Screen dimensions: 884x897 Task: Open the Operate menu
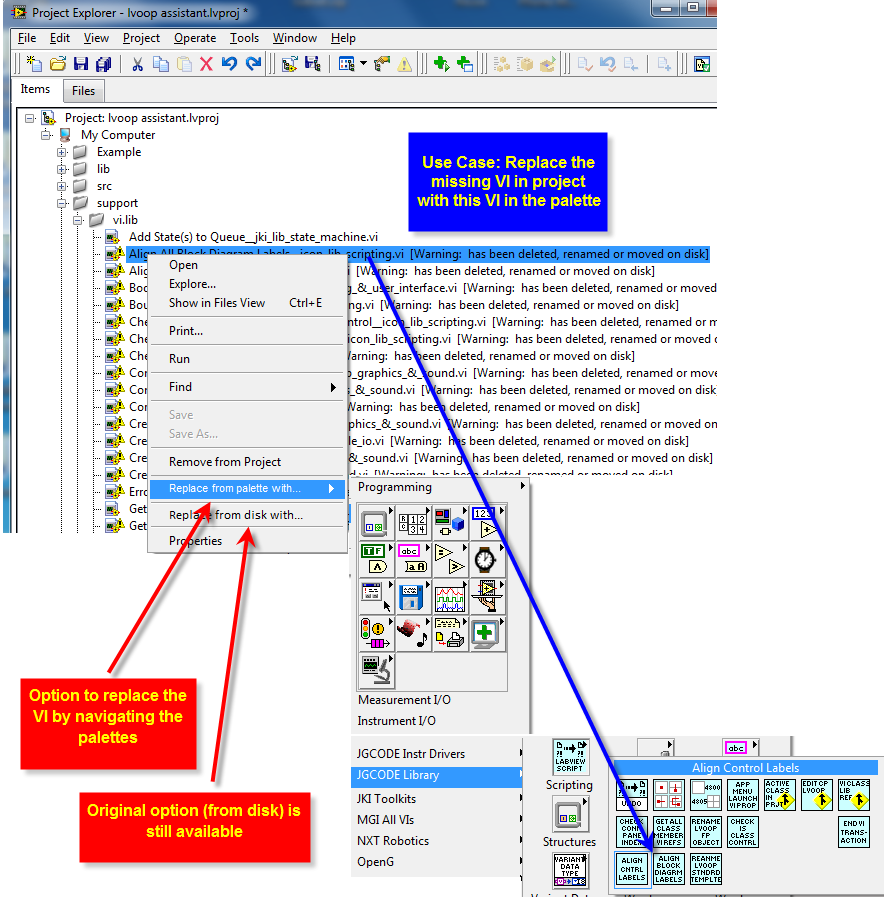click(195, 38)
